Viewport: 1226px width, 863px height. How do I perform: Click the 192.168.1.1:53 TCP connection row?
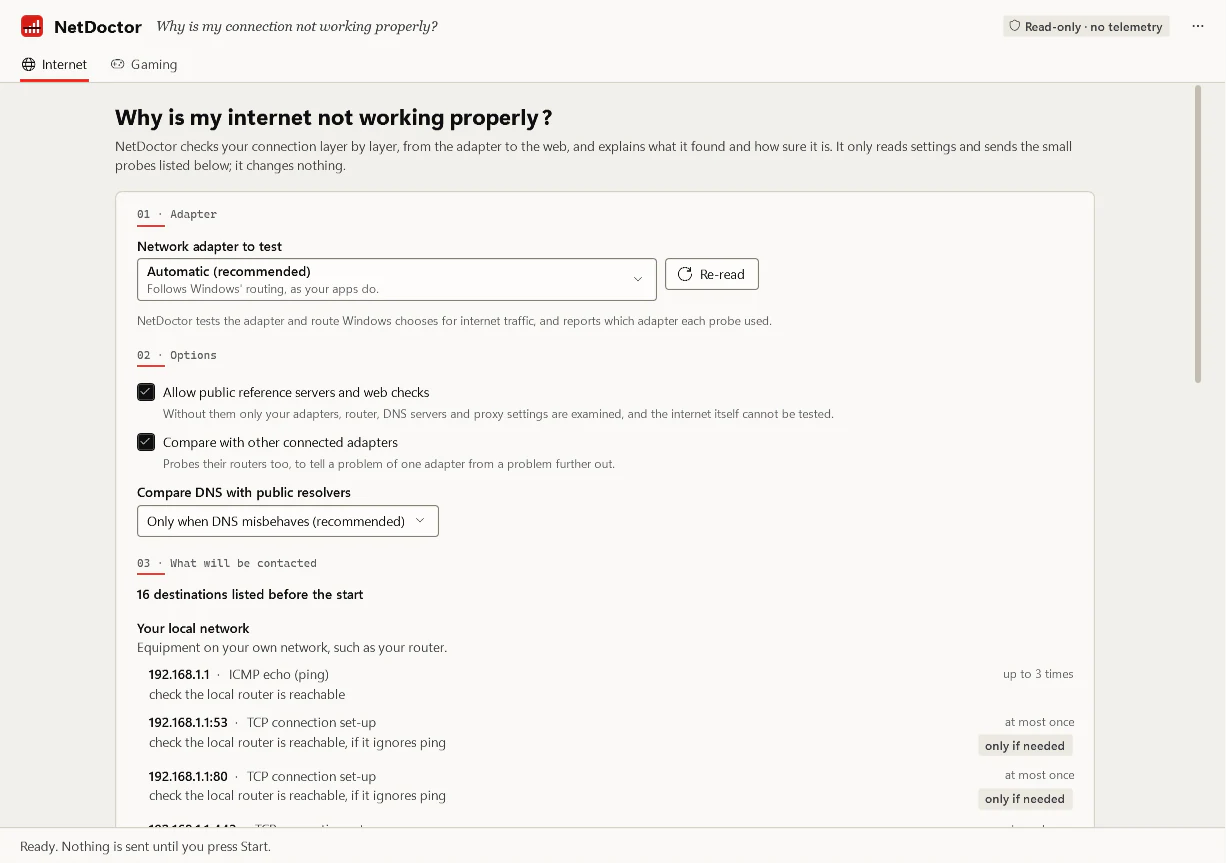(x=611, y=734)
